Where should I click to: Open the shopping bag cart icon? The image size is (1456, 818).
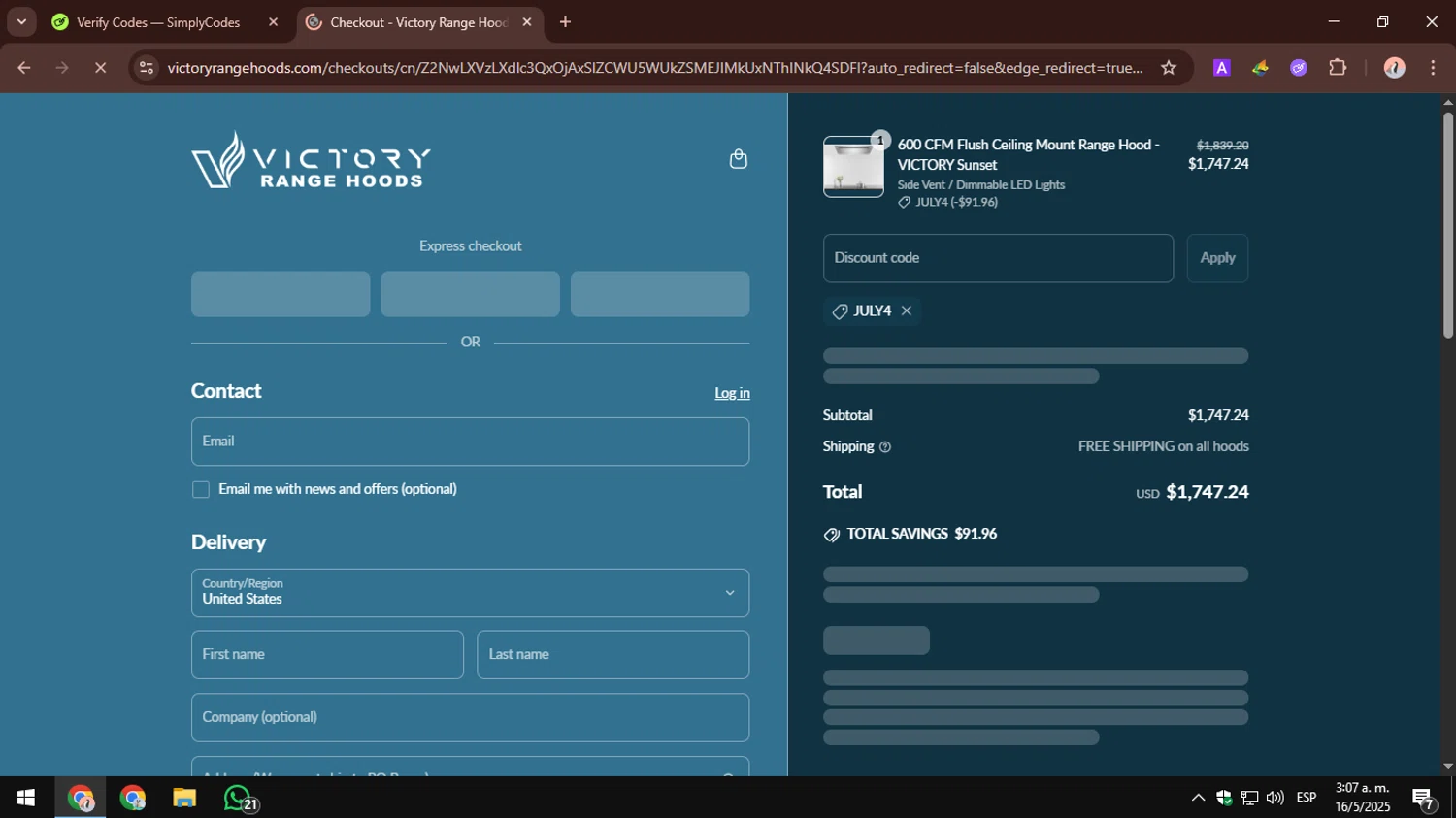(739, 159)
